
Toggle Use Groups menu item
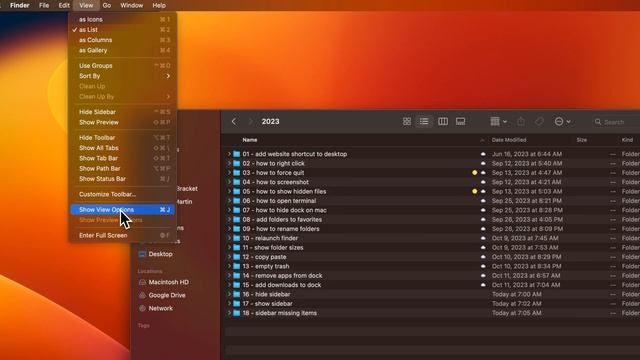pyautogui.click(x=122, y=66)
